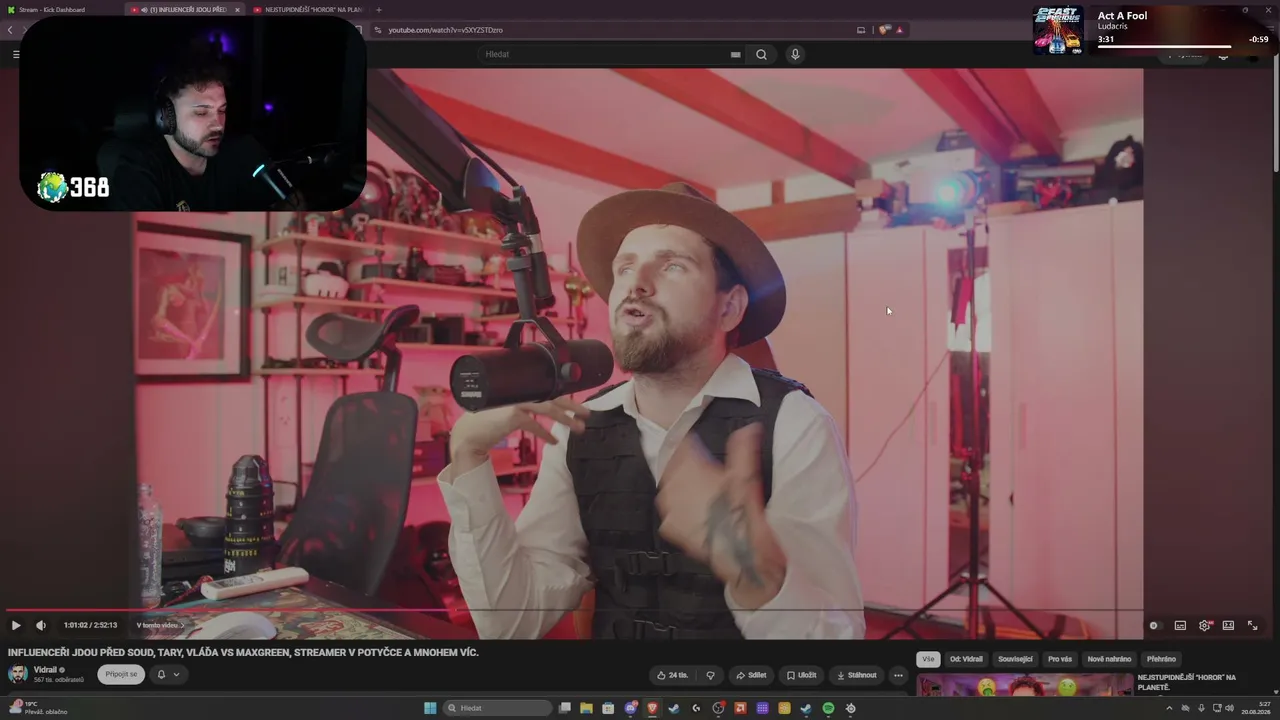
Task: Select the 'Přehráno' filter chip
Action: (x=1161, y=659)
